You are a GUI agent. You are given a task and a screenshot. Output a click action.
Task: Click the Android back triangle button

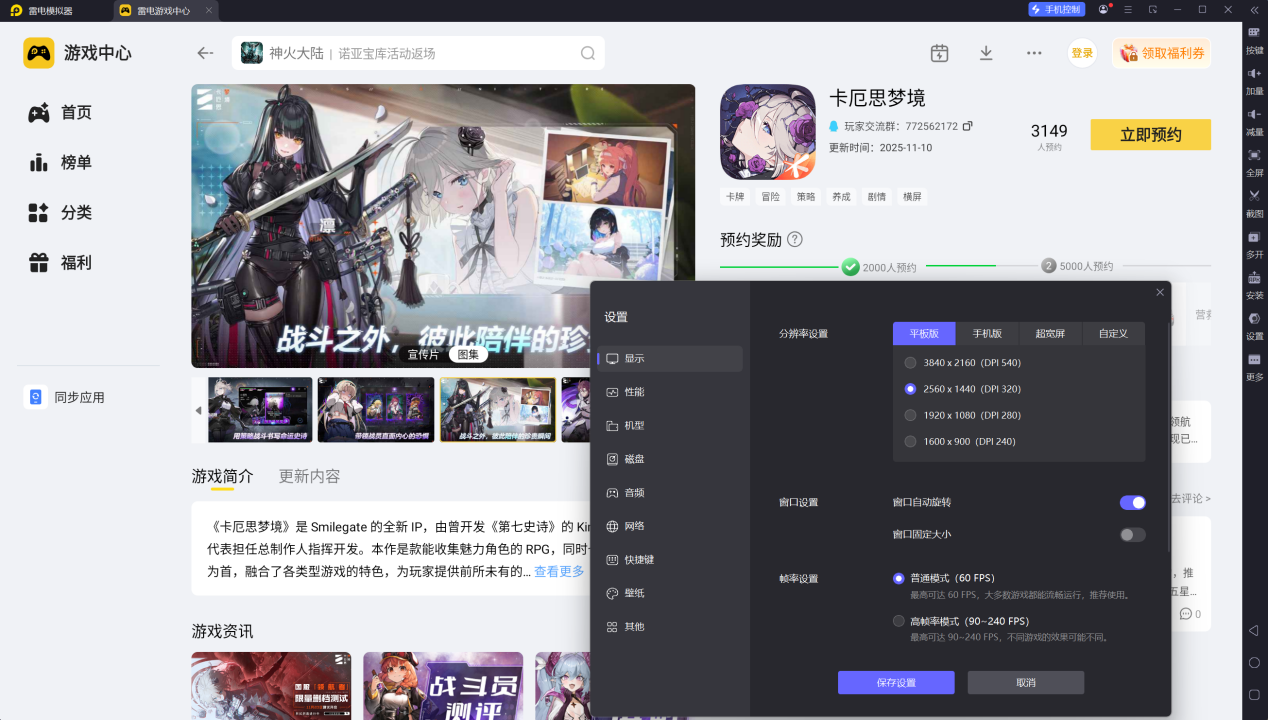[1254, 630]
